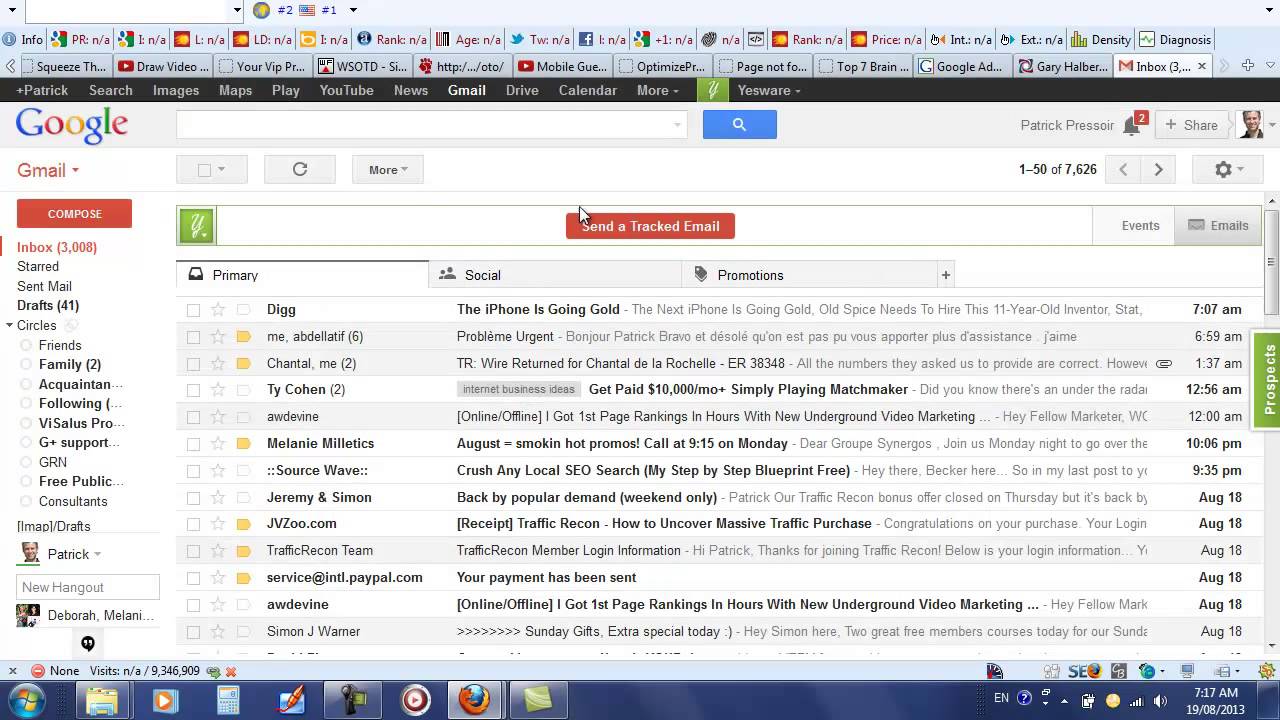
Task: Open the address bar history dropdown
Action: coord(237,10)
